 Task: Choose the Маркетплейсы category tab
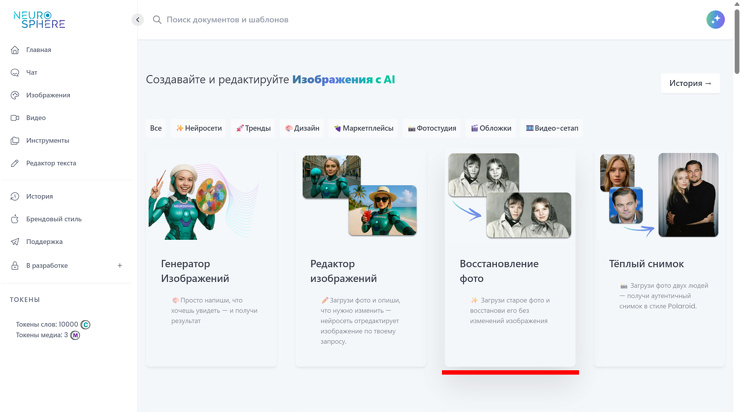[x=364, y=128]
